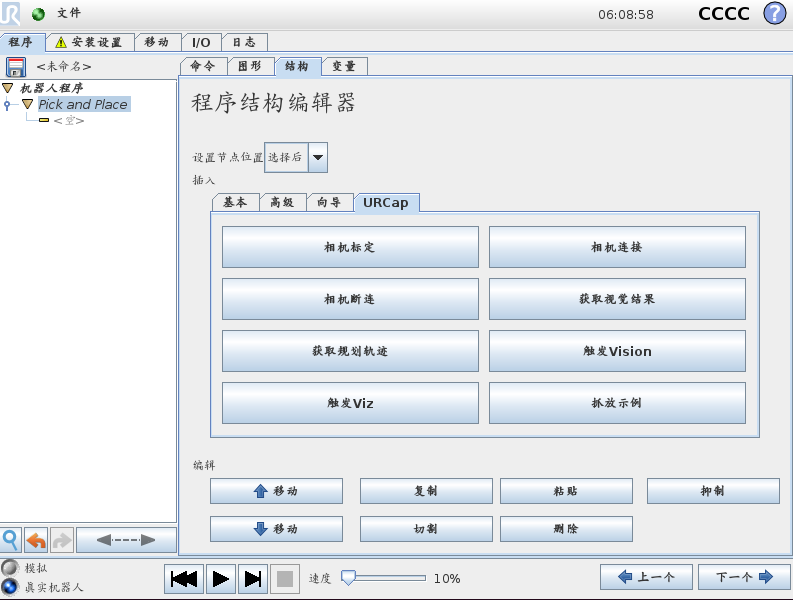Adjust the 速度 speed slider

coord(348,578)
